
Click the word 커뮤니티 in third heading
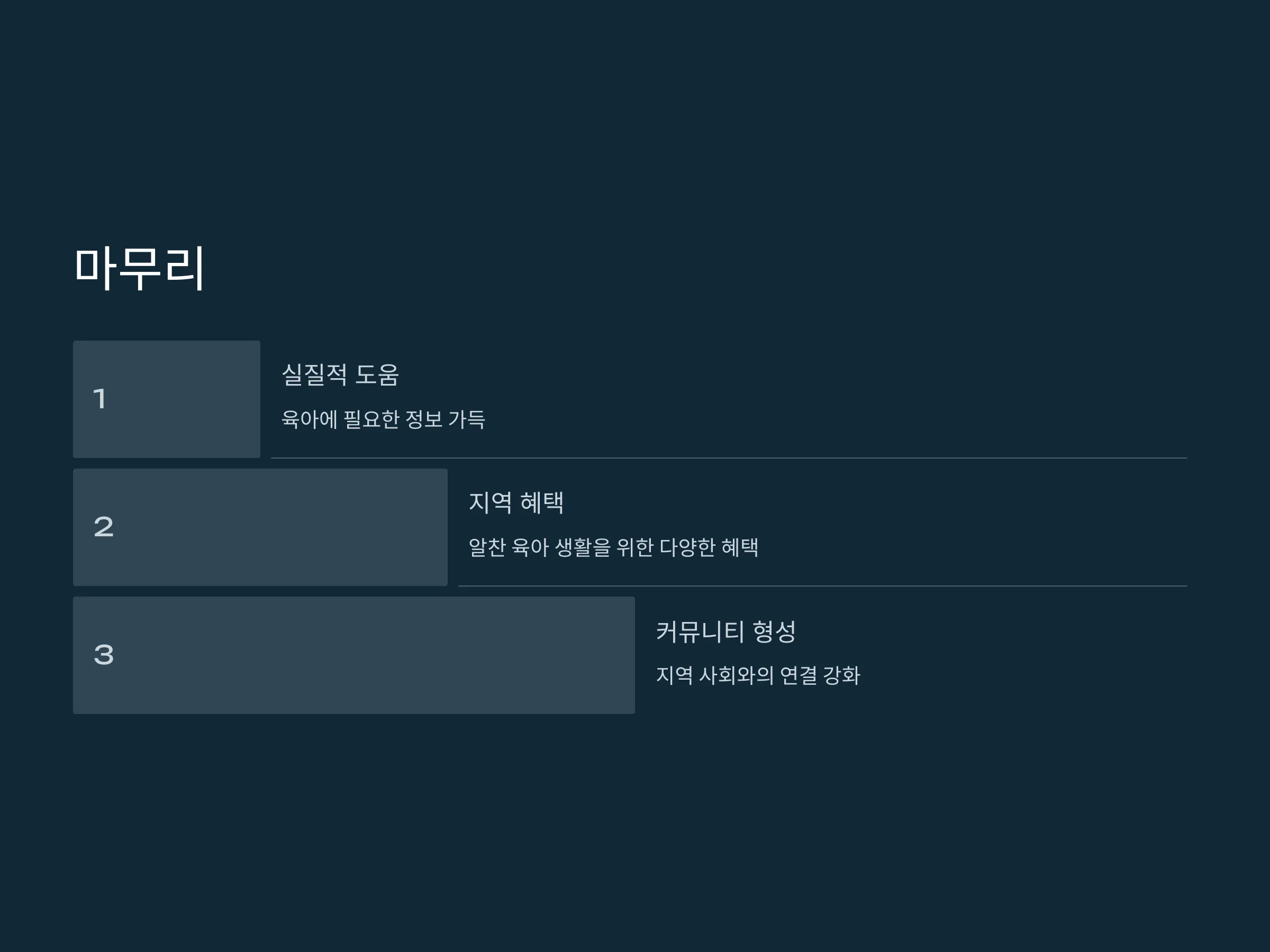[701, 631]
